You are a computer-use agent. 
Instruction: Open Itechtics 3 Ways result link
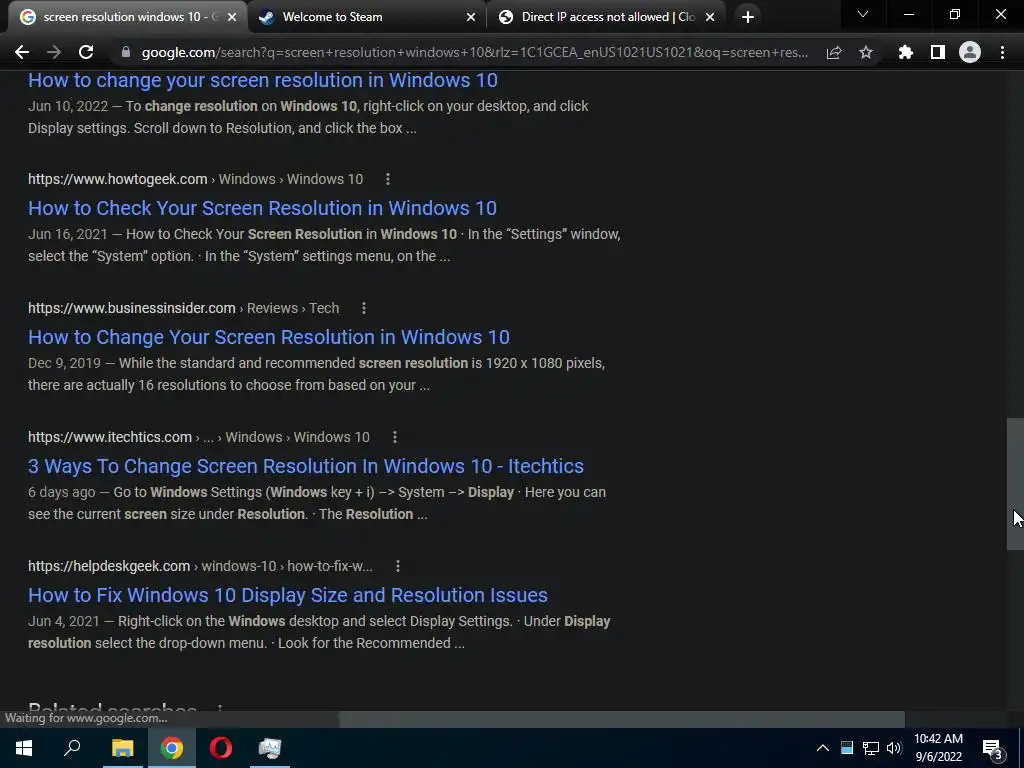(x=306, y=466)
